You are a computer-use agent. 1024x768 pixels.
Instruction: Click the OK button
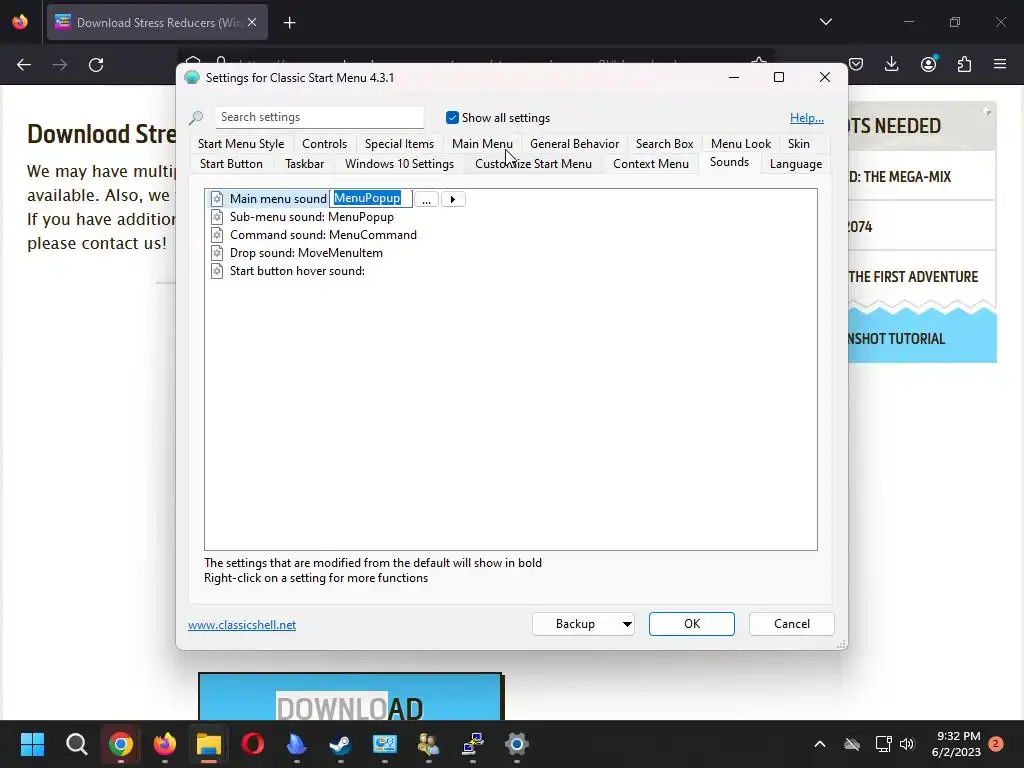pyautogui.click(x=692, y=624)
